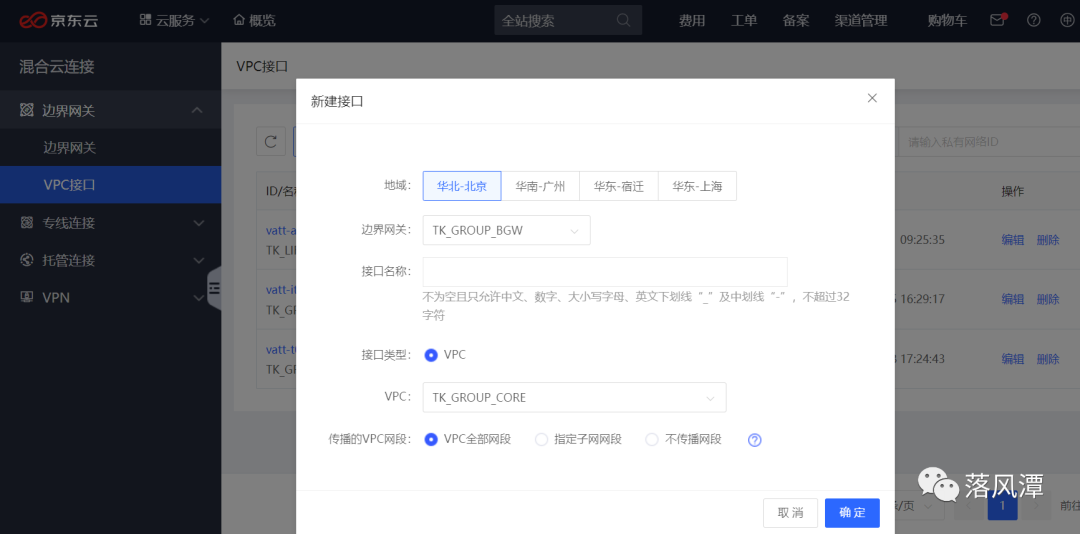Click the 请输入私有网络ID search field
Image resolution: width=1080 pixels, height=534 pixels.
point(988,142)
